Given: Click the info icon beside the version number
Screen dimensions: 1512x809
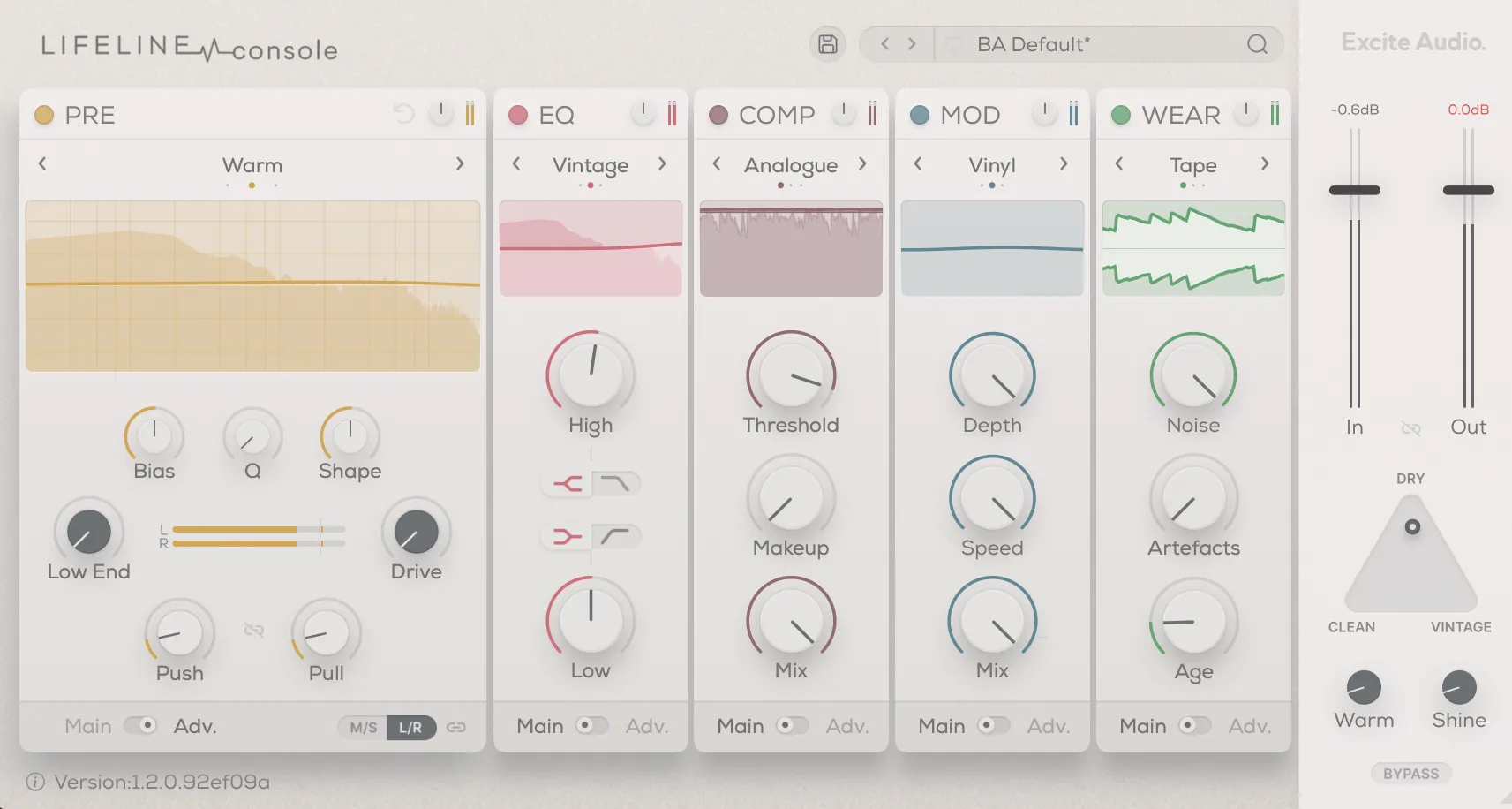Looking at the screenshot, I should point(34,781).
